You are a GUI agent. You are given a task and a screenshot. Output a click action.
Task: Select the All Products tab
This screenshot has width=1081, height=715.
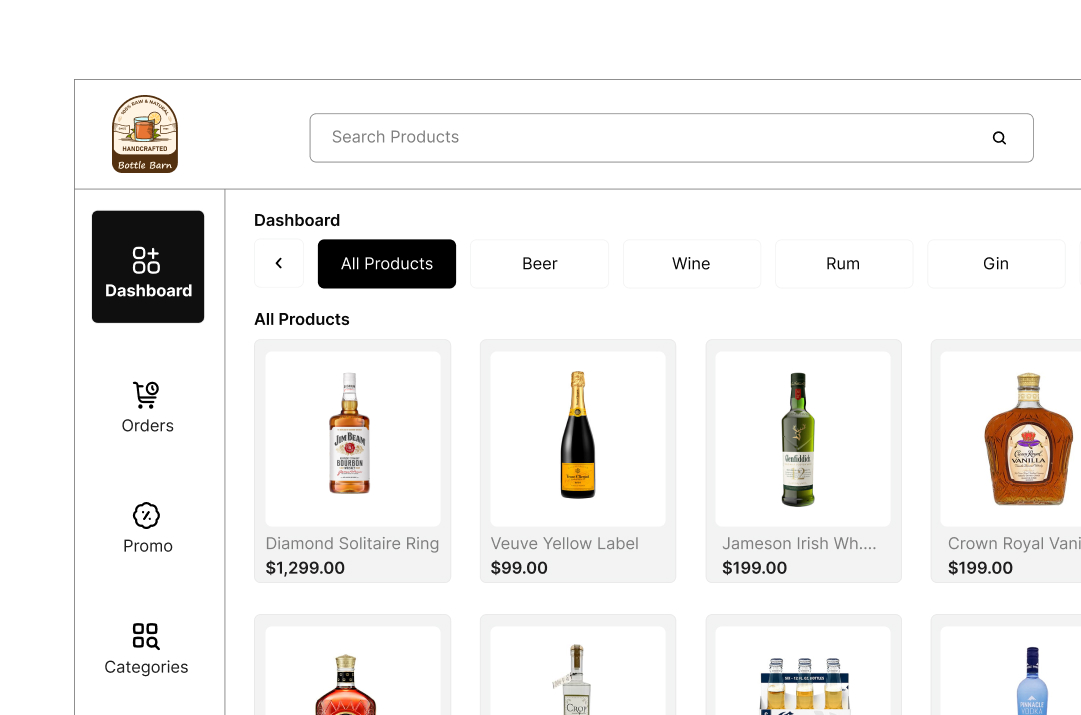click(387, 263)
